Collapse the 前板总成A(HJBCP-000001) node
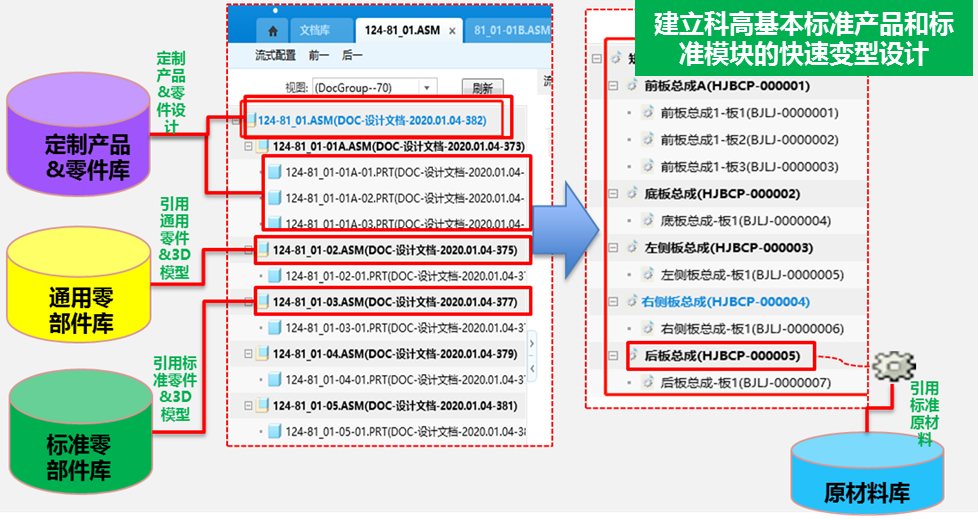 [x=613, y=85]
